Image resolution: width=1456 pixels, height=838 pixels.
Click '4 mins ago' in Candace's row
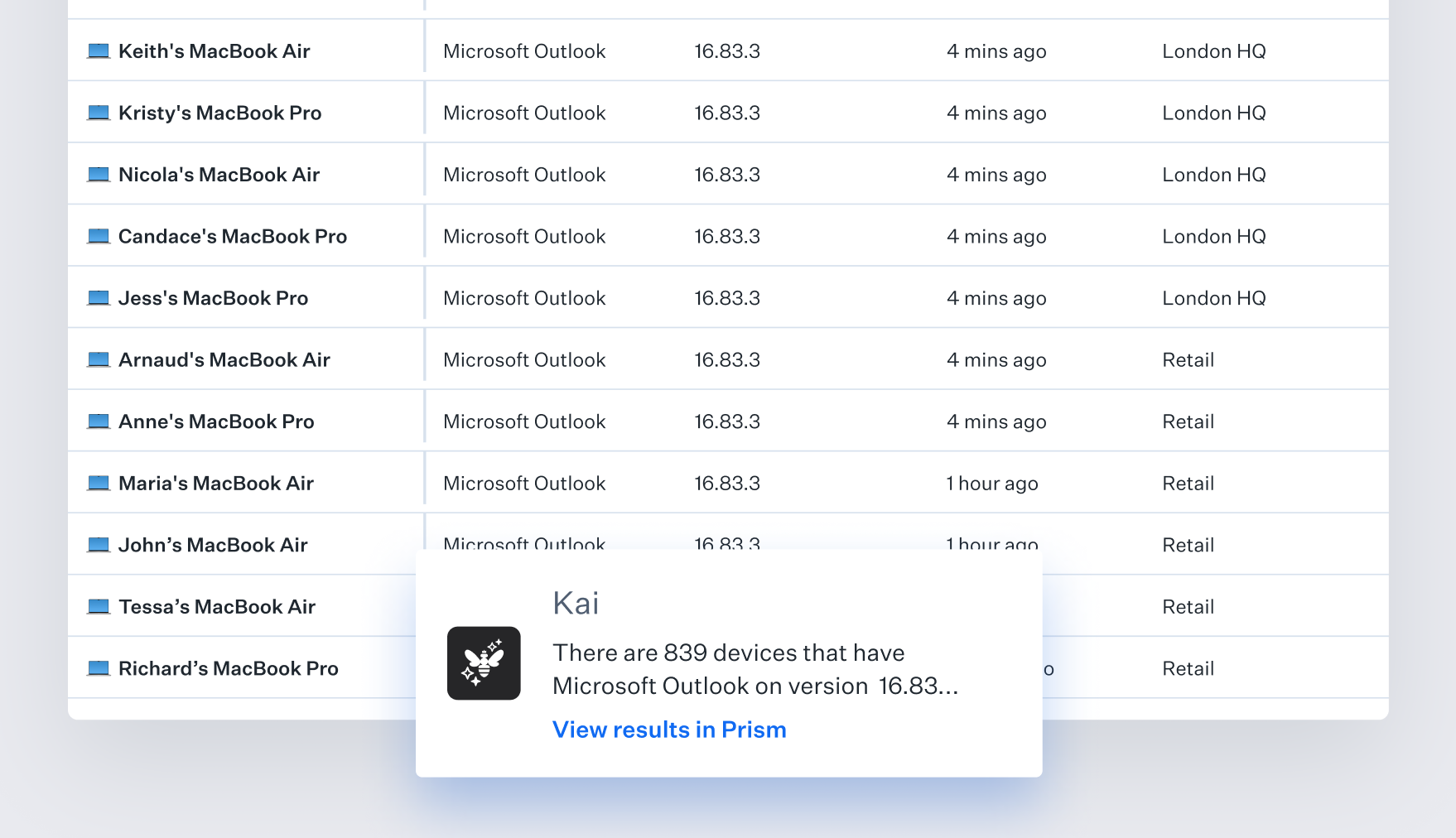996,237
